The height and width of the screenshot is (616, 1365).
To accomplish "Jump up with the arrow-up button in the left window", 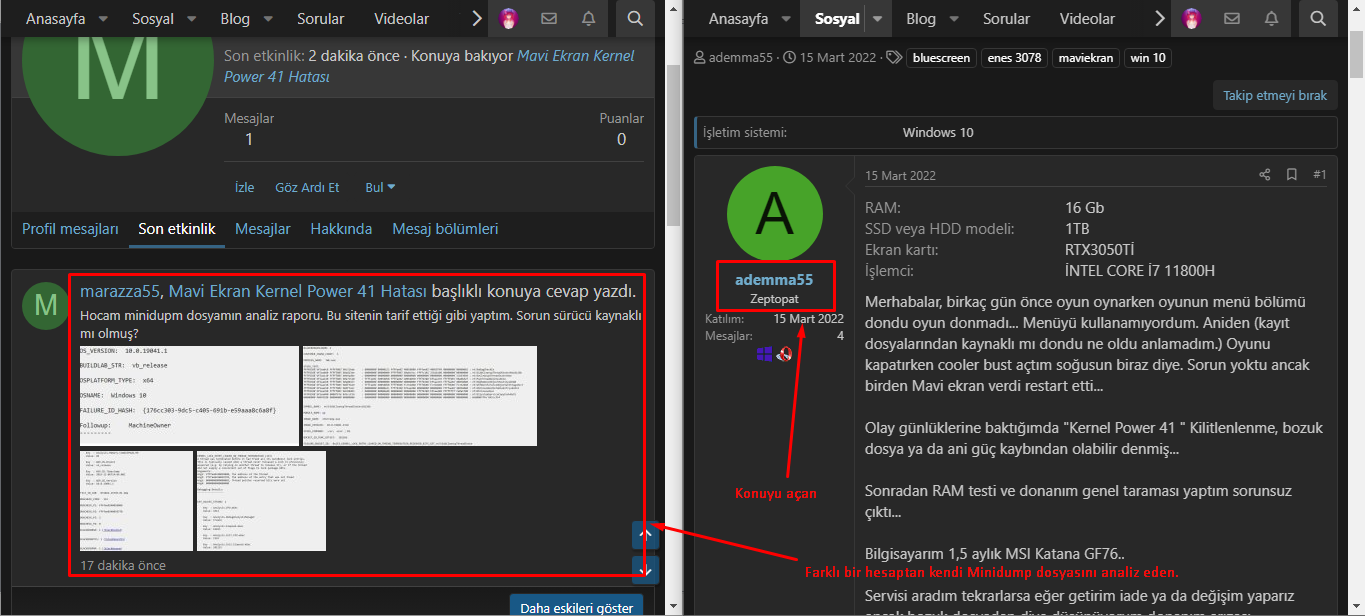I will tap(646, 535).
